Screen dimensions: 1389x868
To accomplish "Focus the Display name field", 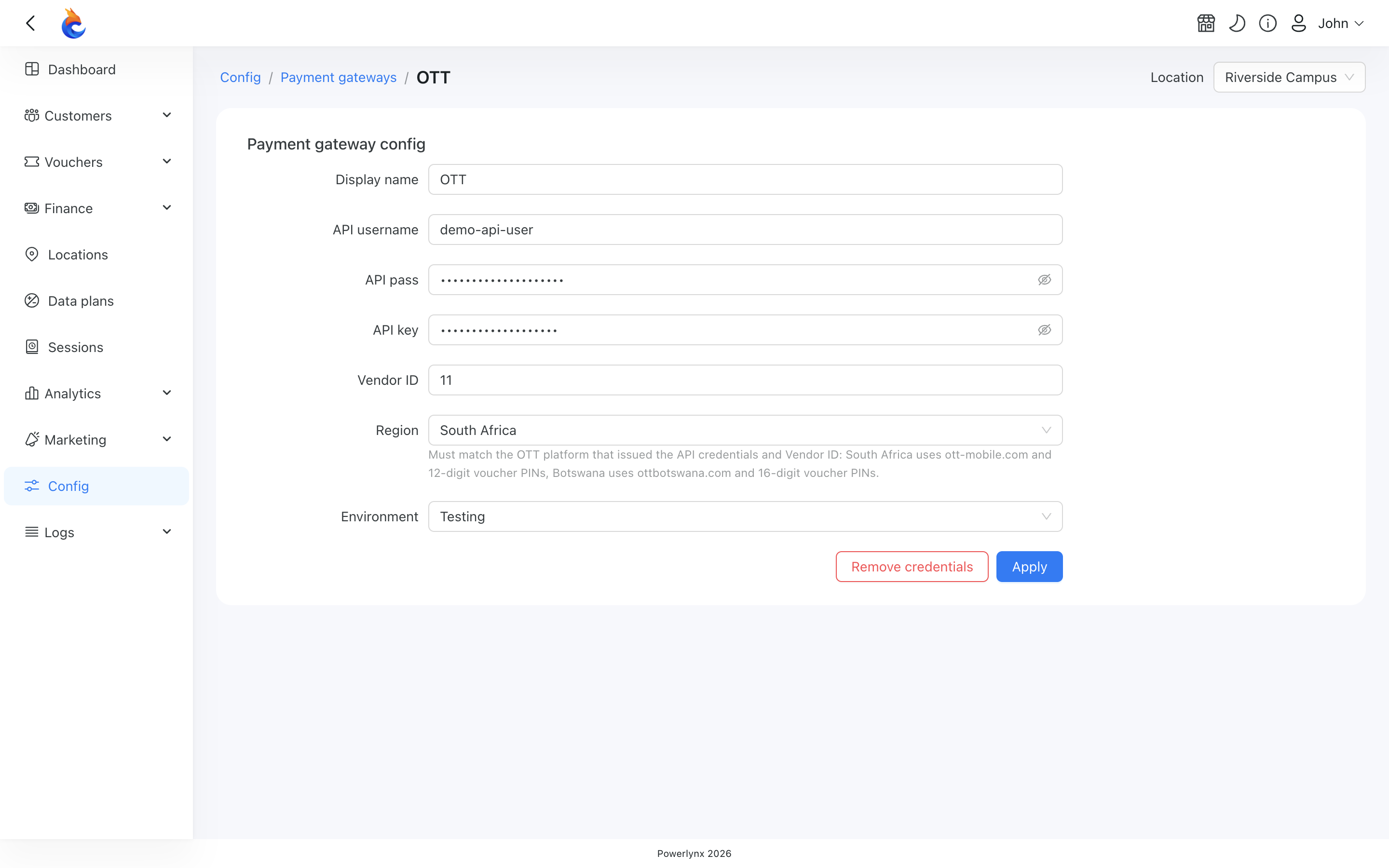I will [x=745, y=180].
